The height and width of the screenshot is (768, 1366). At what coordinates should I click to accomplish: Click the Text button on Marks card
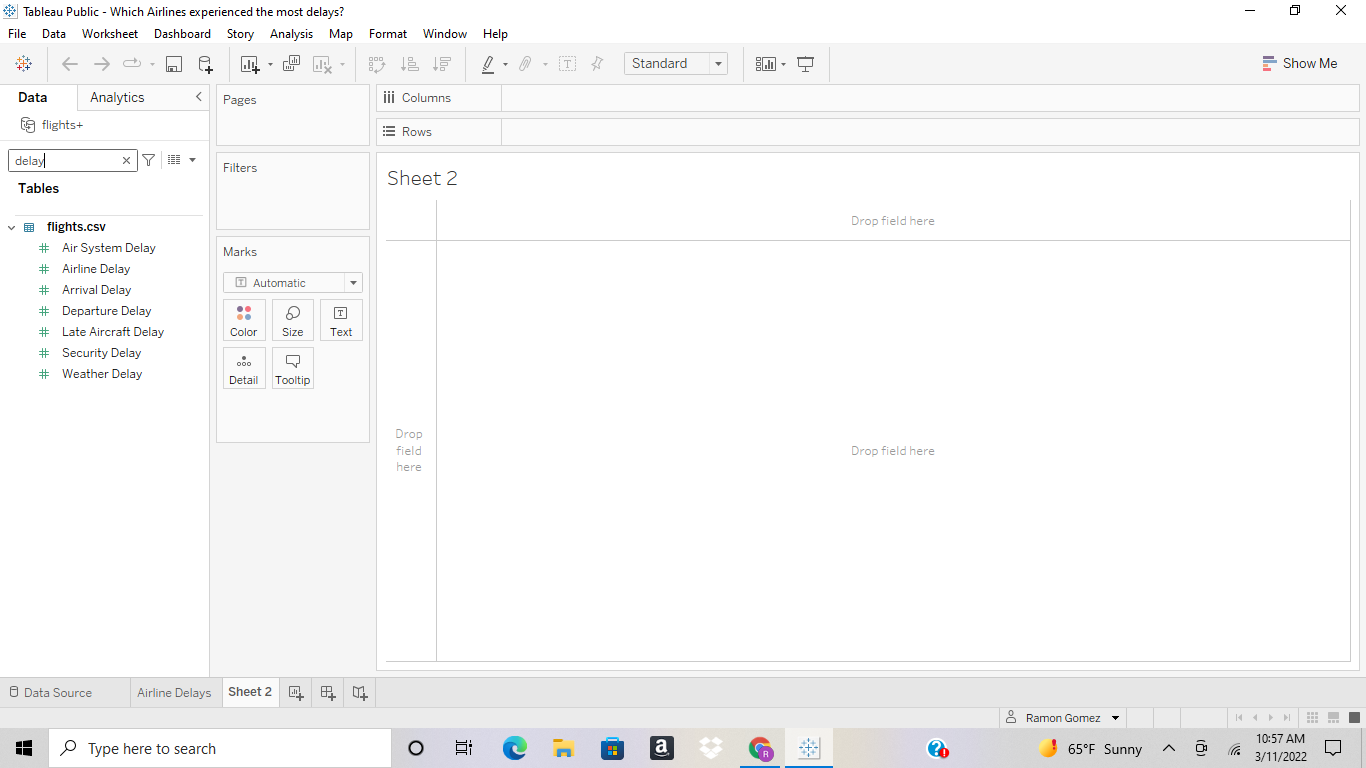341,320
